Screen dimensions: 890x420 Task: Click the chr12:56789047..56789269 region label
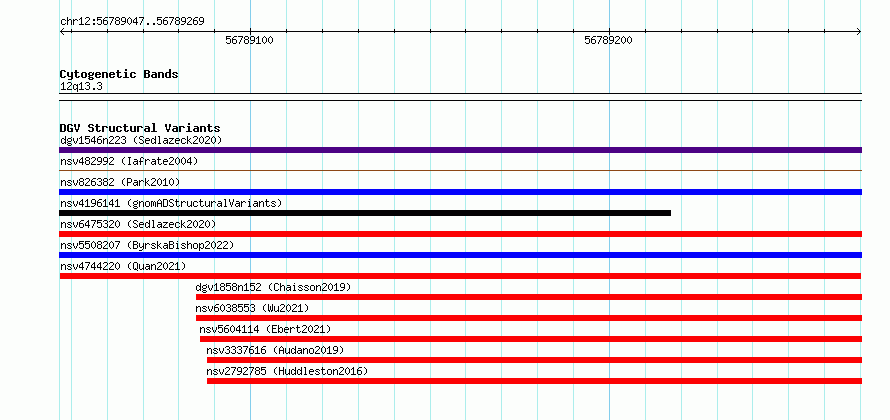(132, 22)
